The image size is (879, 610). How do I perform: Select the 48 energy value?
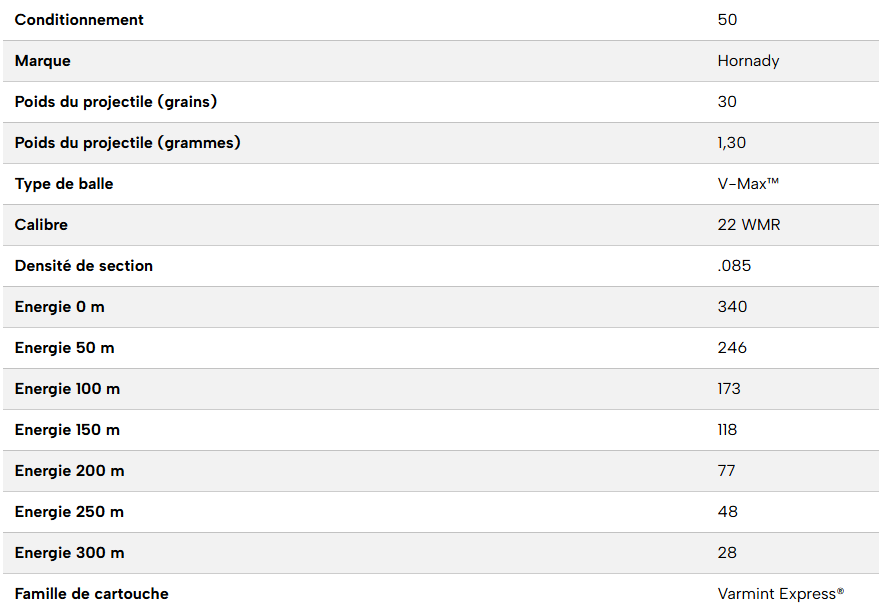[x=727, y=512]
